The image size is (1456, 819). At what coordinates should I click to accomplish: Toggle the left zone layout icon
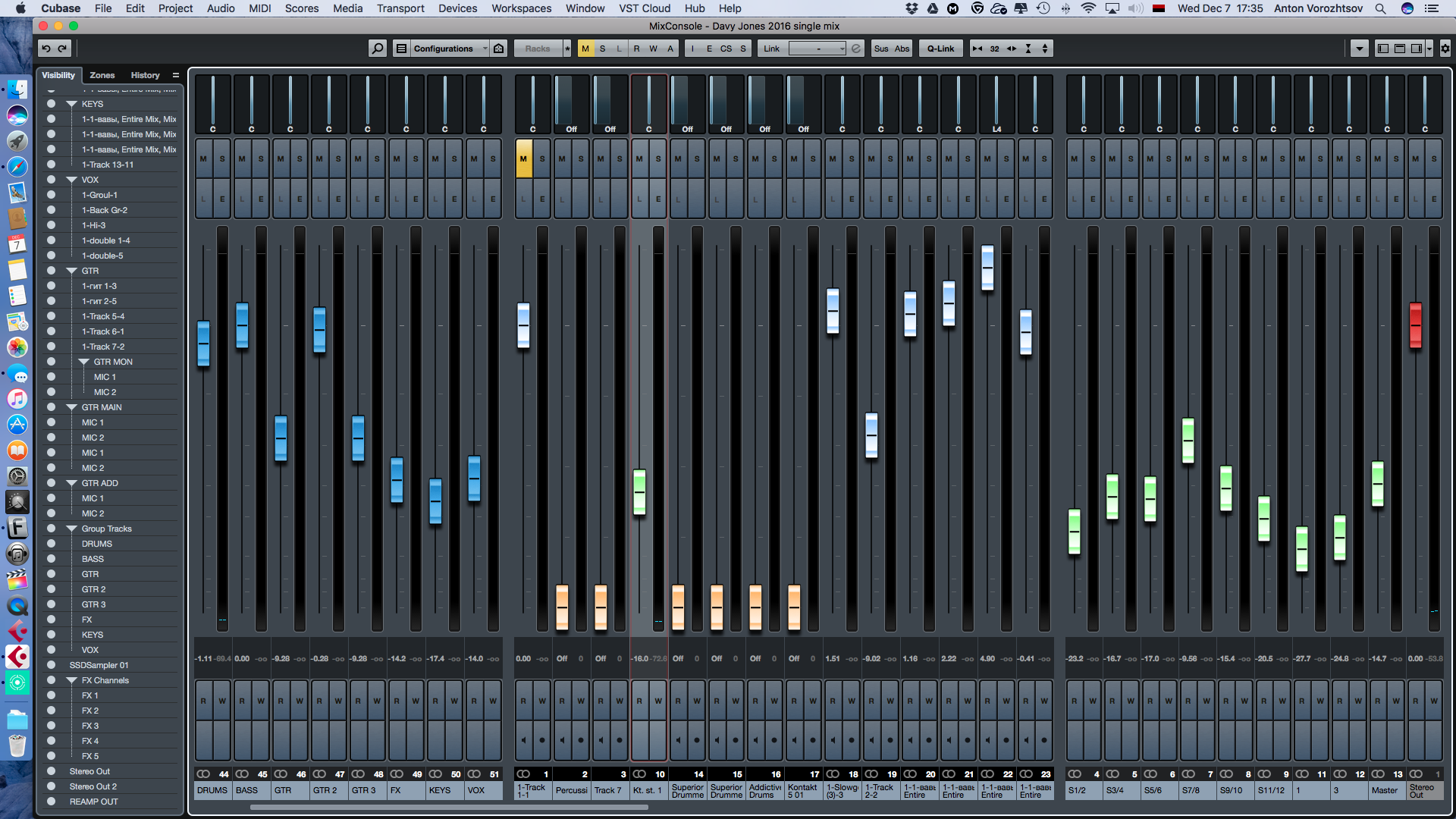1383,49
